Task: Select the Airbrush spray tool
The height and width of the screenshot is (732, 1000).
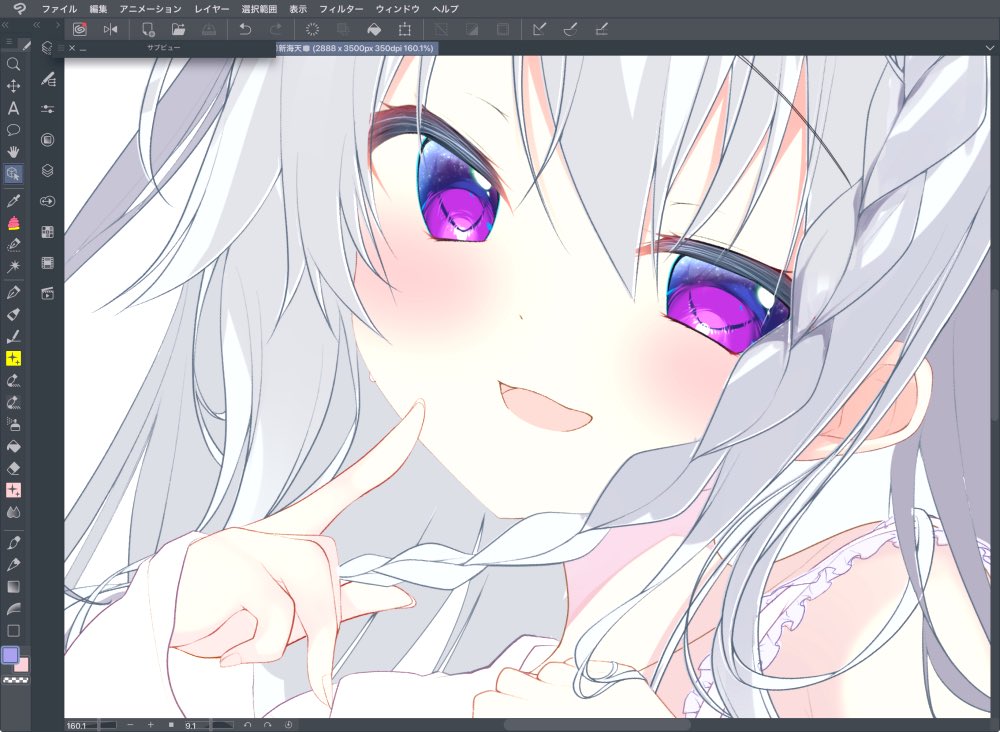Action: coord(13,424)
